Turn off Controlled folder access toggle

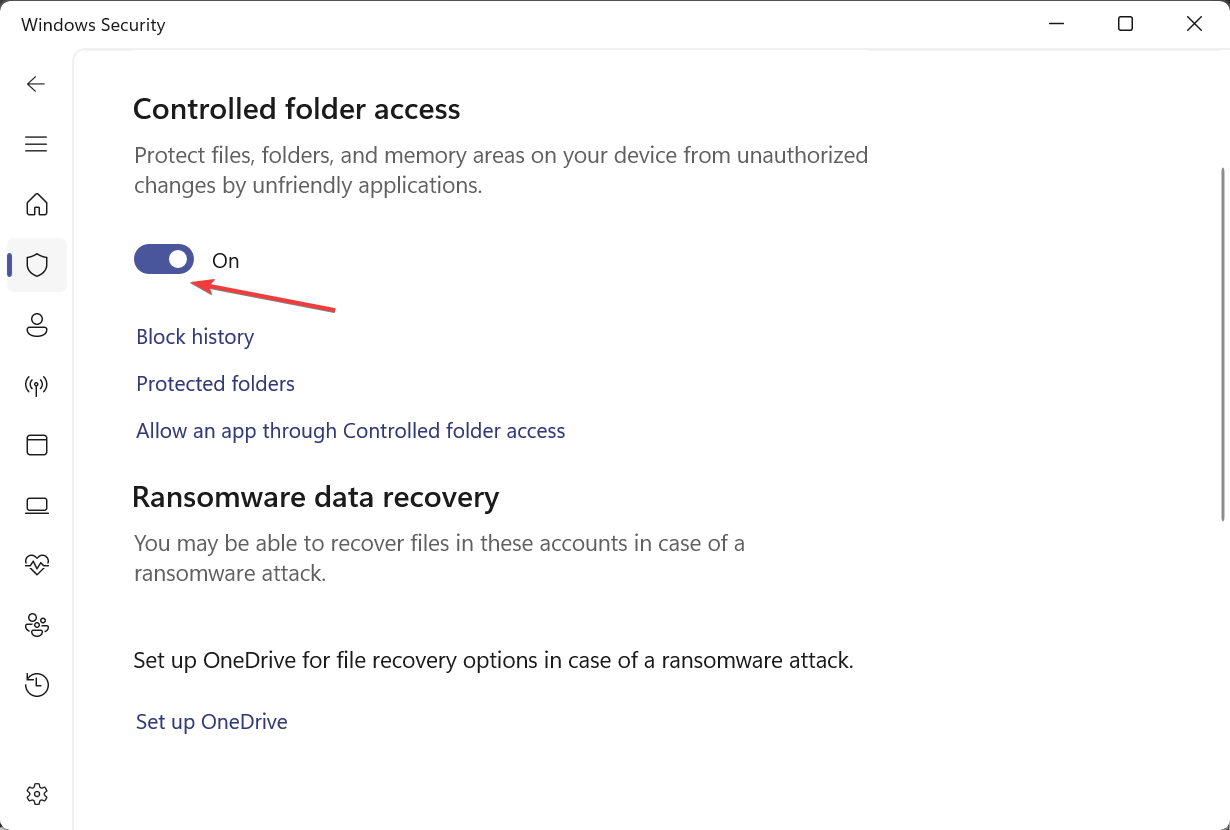click(x=164, y=260)
